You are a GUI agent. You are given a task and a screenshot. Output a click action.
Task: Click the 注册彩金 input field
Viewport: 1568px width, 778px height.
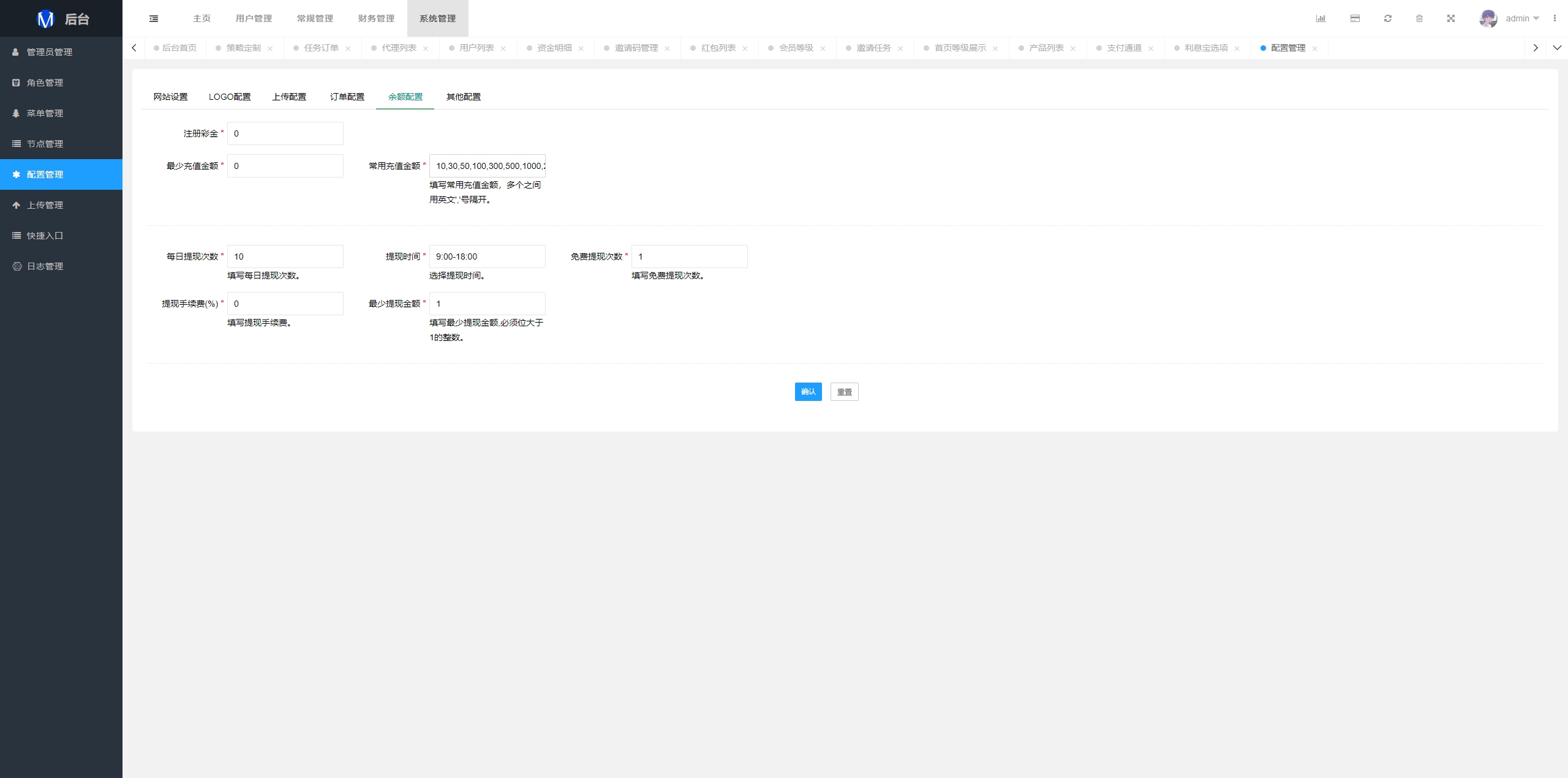(x=284, y=133)
